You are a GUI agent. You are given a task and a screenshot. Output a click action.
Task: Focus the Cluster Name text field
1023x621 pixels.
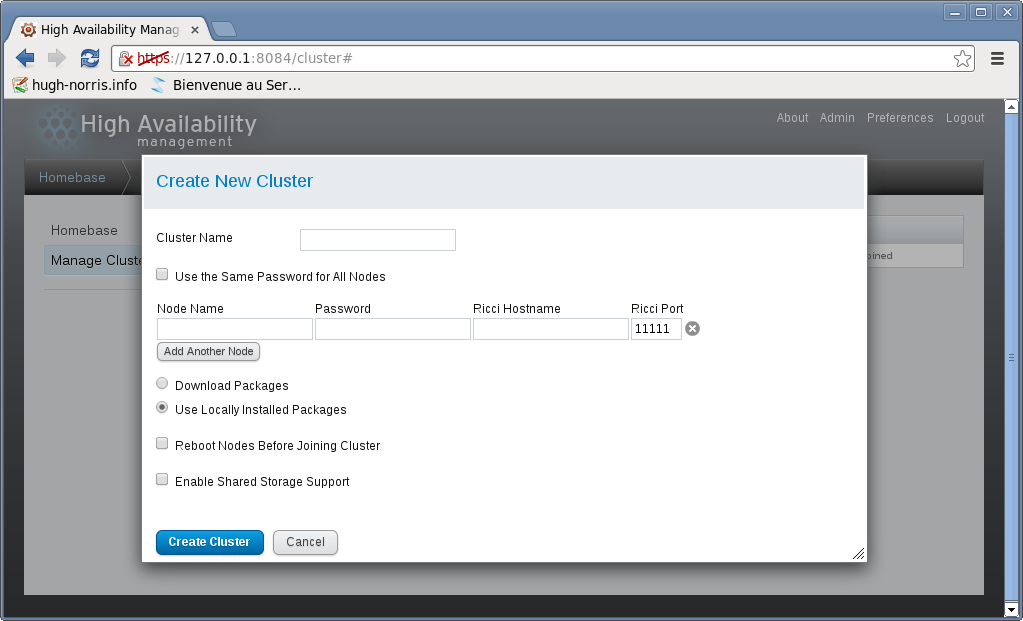[377, 240]
